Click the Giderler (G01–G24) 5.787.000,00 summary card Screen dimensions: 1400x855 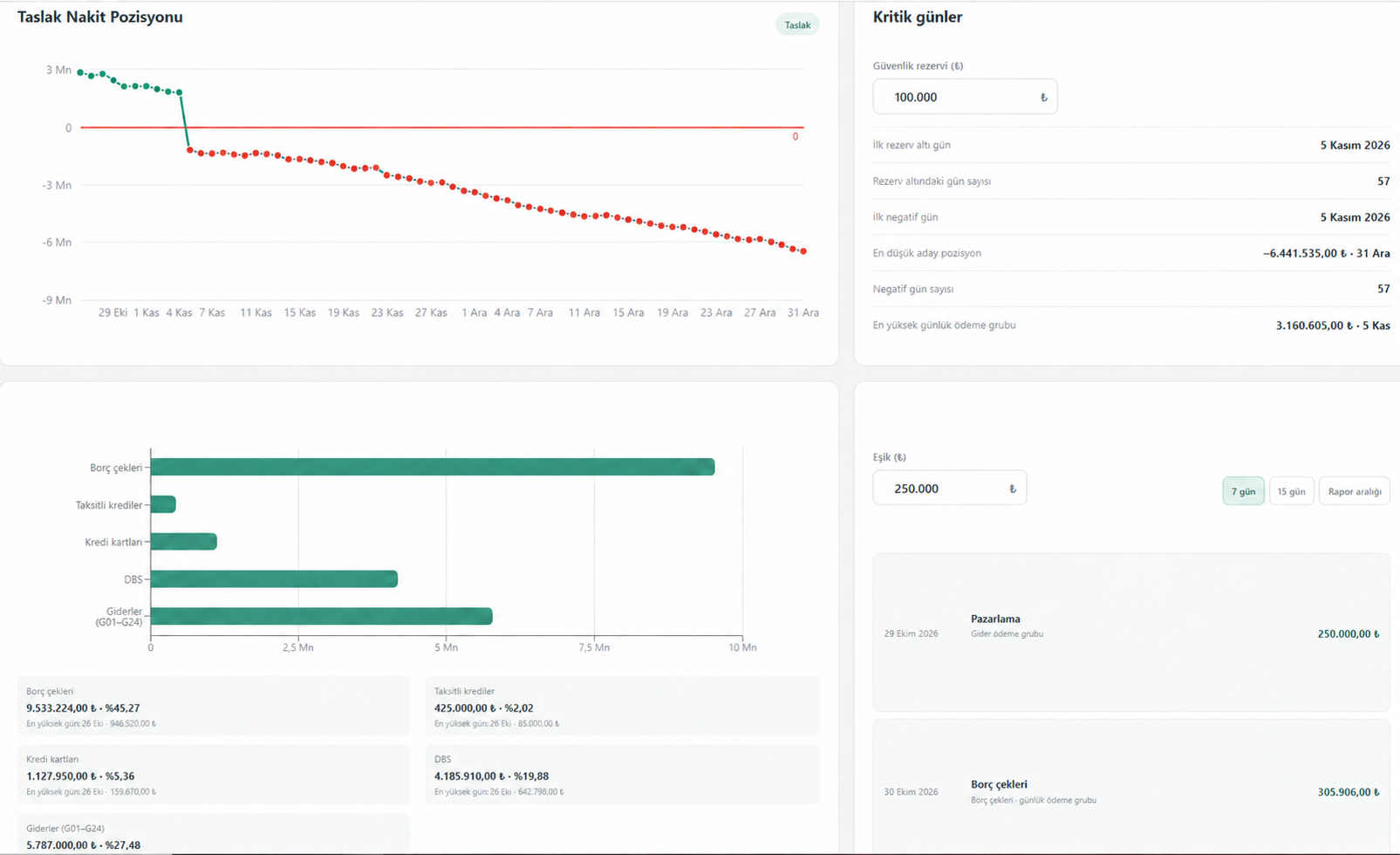(x=214, y=835)
